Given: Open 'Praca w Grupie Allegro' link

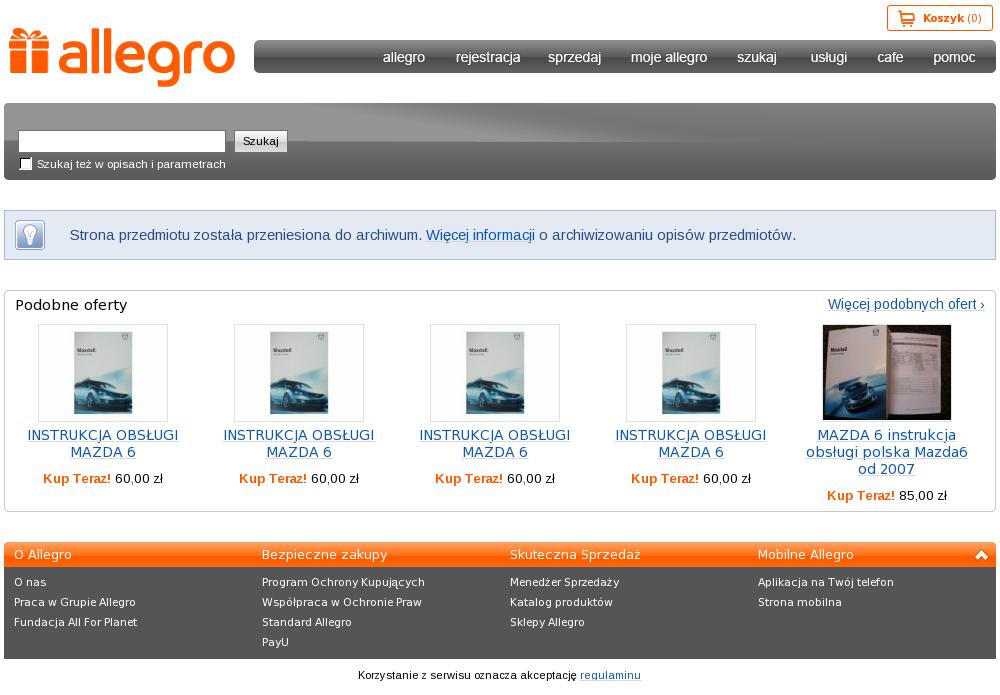Looking at the screenshot, I should (x=75, y=602).
